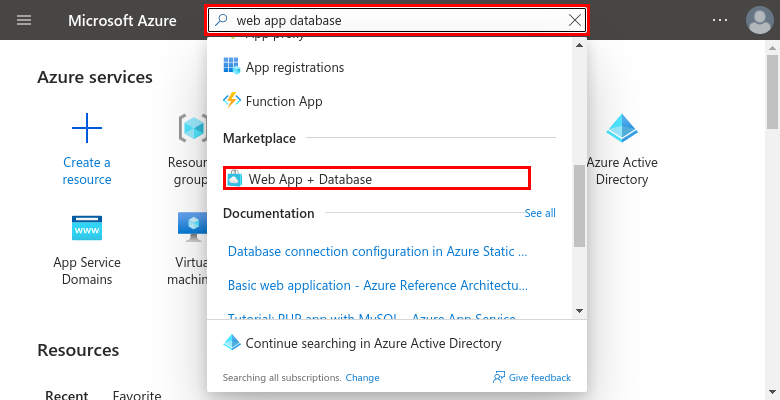Viewport: 780px width, 400px height.
Task: Open Database connection configuration documentation link
Action: click(x=378, y=250)
